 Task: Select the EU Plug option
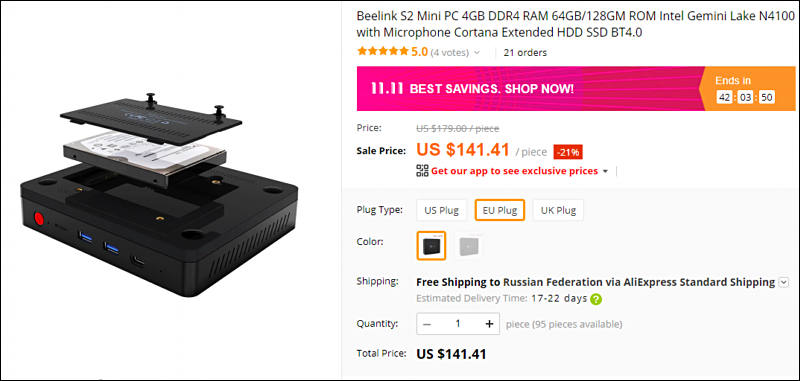pyautogui.click(x=500, y=210)
